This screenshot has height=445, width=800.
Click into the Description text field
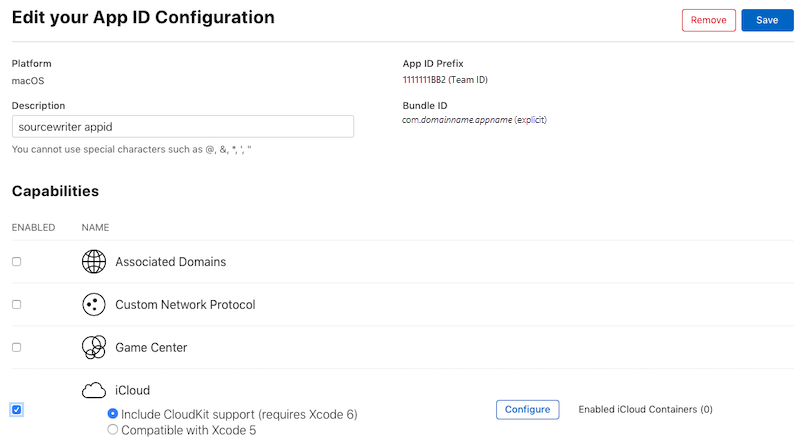pyautogui.click(x=183, y=127)
